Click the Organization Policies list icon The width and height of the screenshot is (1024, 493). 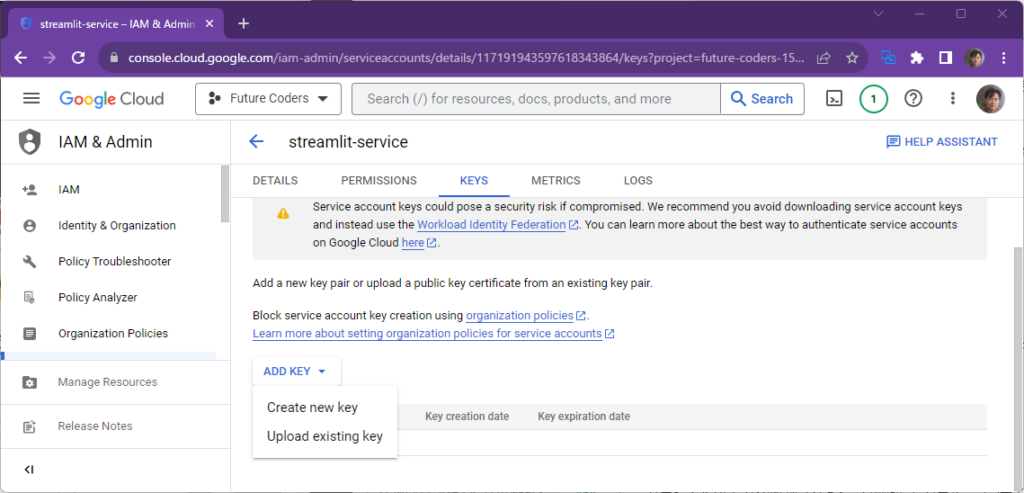pos(29,334)
